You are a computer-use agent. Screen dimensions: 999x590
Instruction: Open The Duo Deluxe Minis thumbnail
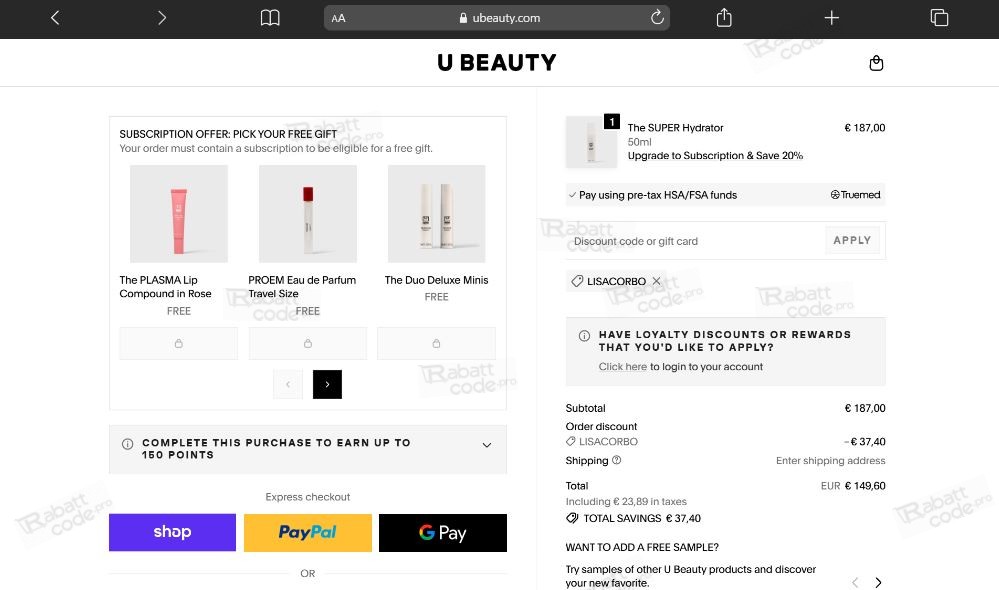436,213
